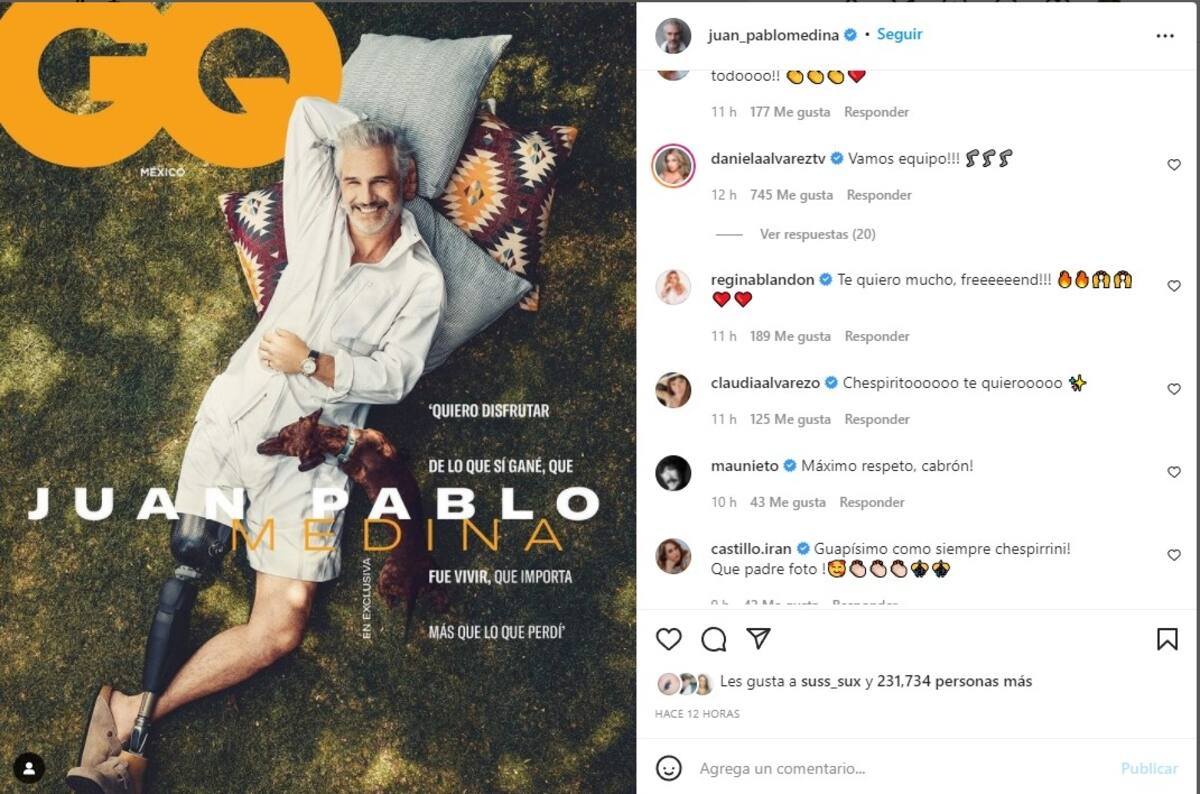Open list of 231,734 personas más
Image resolution: width=1200 pixels, height=794 pixels.
(x=954, y=681)
